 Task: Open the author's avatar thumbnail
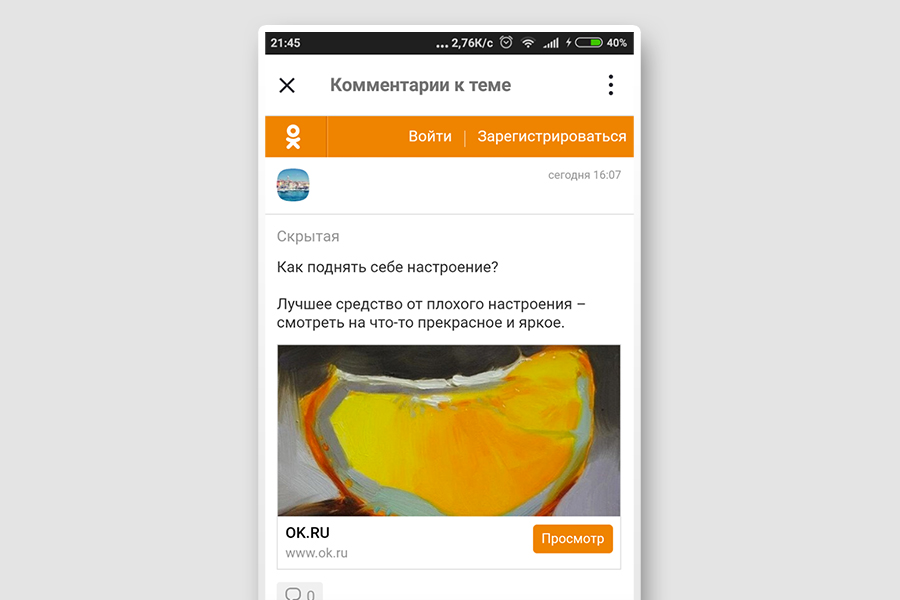(x=293, y=185)
